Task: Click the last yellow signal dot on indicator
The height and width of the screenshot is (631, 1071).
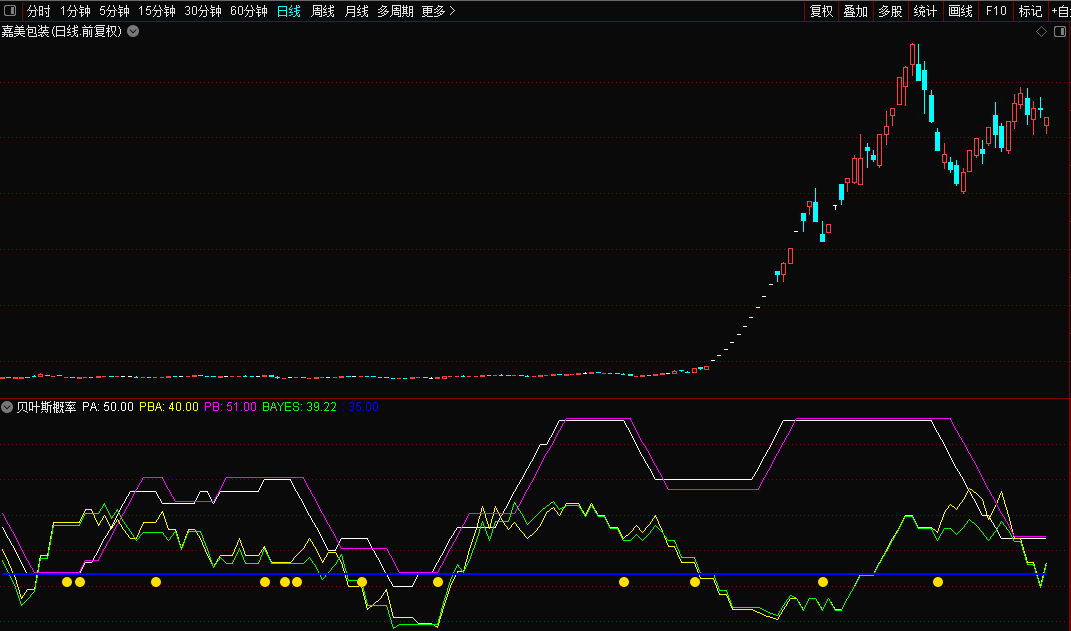Action: 938,582
